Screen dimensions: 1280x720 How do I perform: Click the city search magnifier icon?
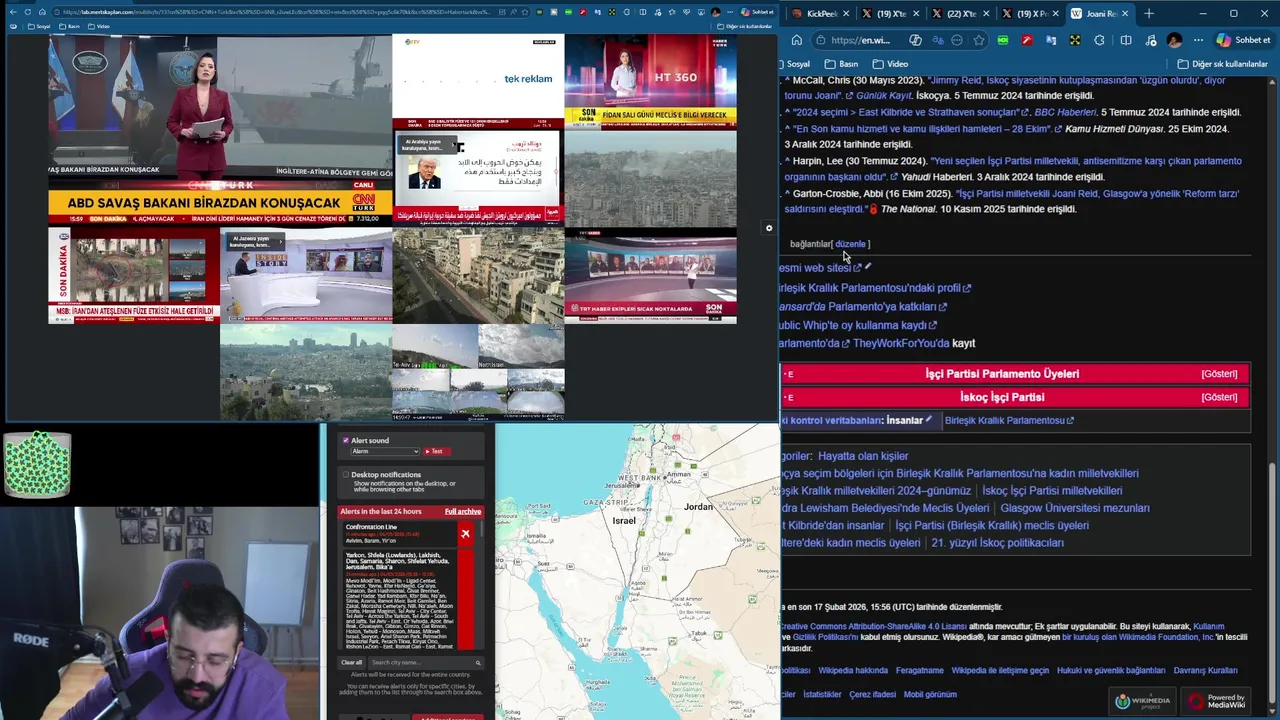478,662
